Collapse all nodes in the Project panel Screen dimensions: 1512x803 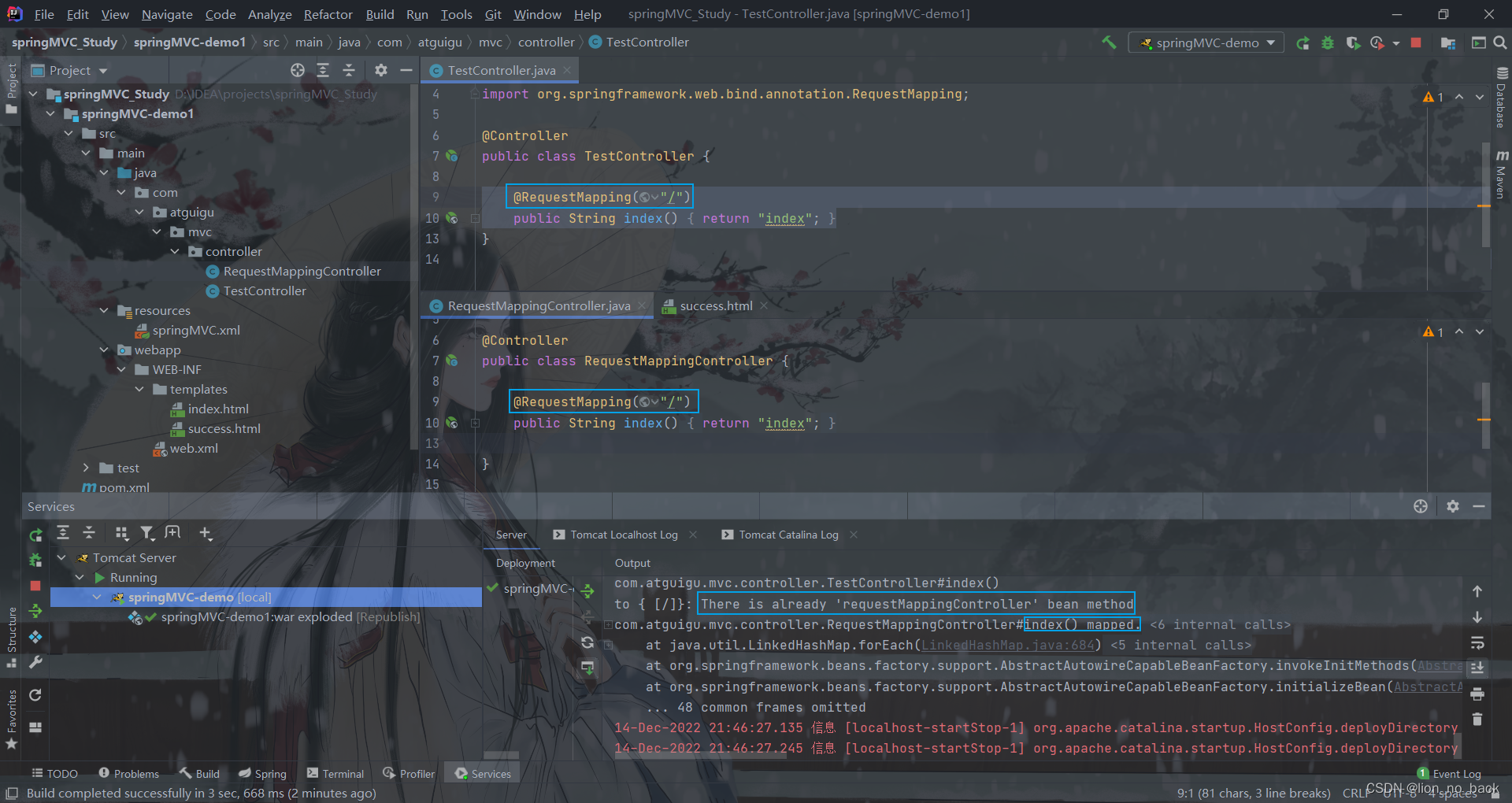[349, 70]
